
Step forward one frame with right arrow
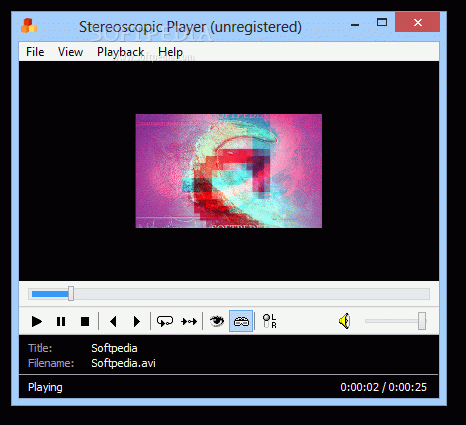click(137, 321)
